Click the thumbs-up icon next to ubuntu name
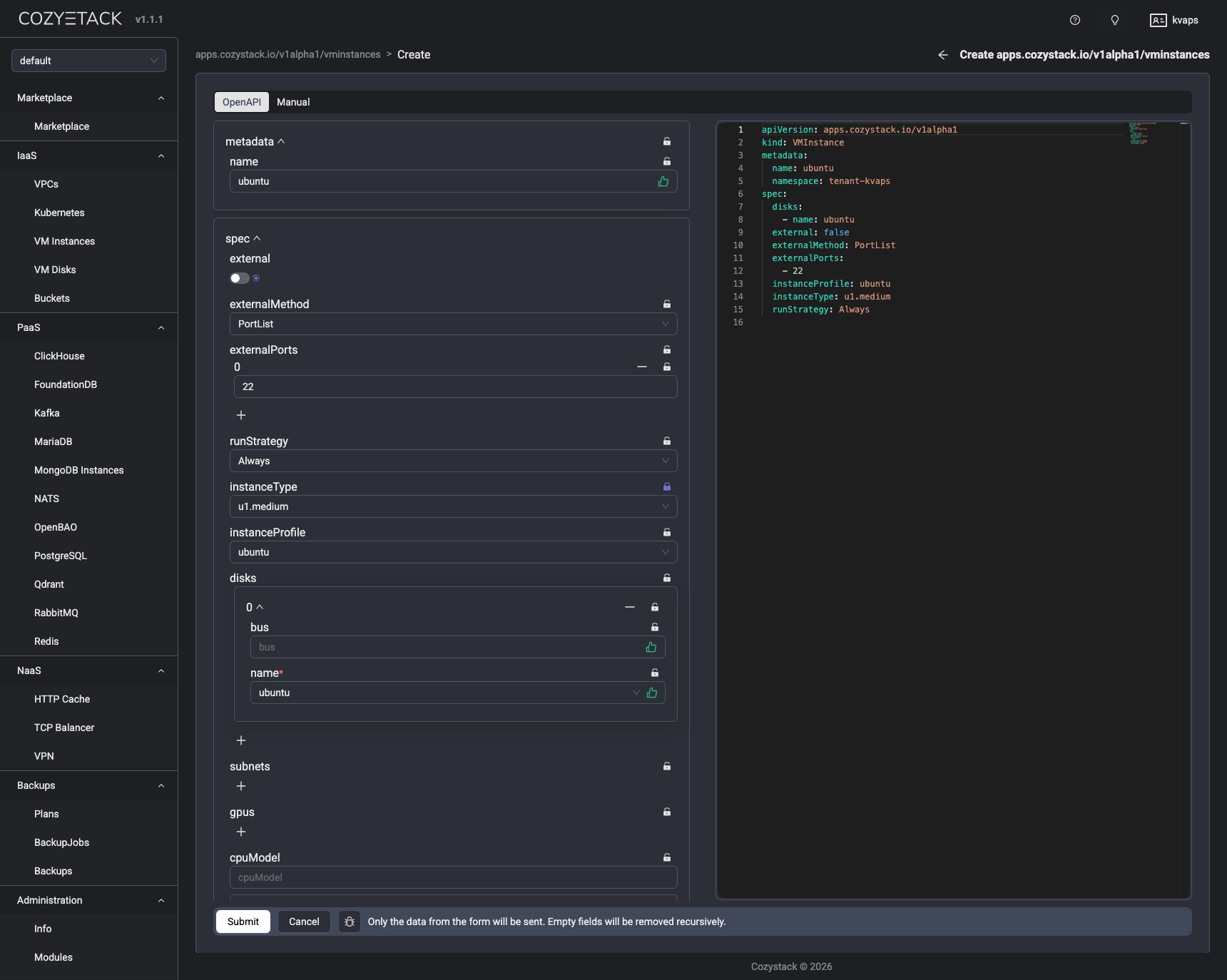The image size is (1227, 980). (x=663, y=181)
